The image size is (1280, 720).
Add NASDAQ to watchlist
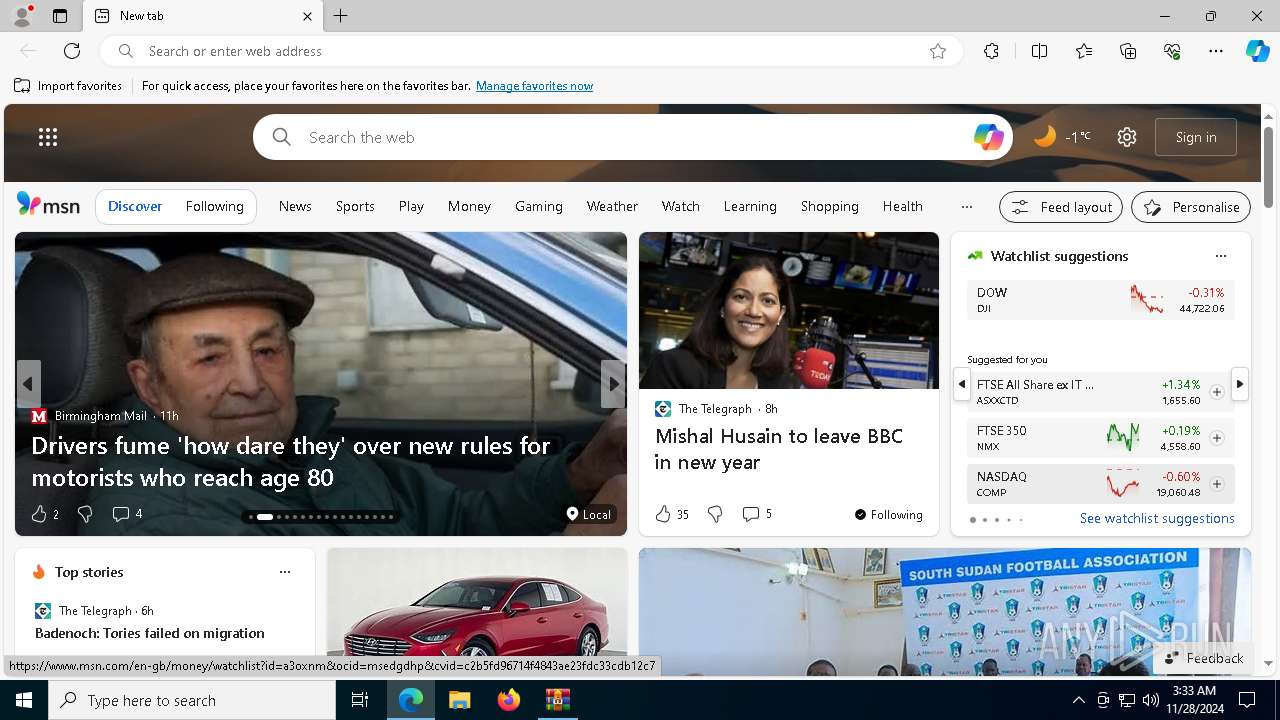click(x=1216, y=484)
